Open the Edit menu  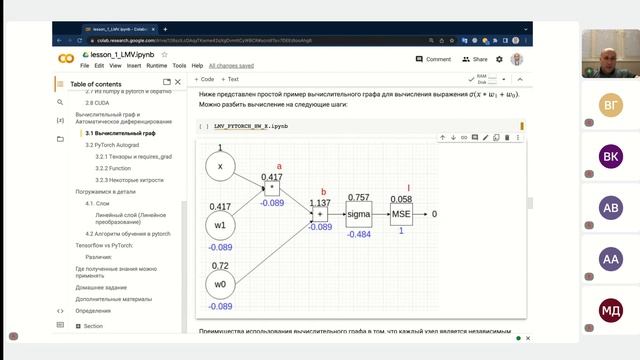[x=99, y=66]
